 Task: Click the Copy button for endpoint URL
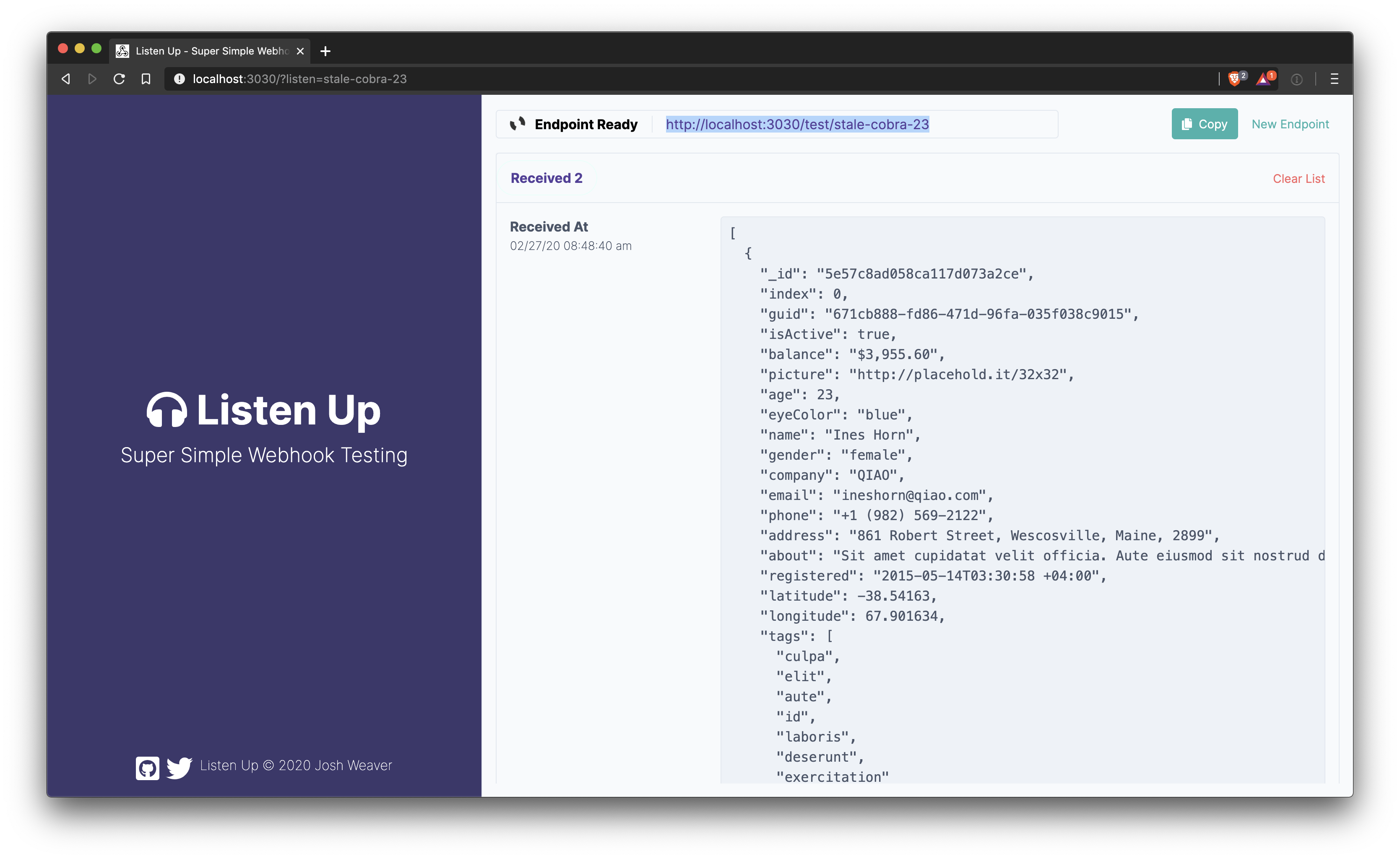pos(1205,124)
